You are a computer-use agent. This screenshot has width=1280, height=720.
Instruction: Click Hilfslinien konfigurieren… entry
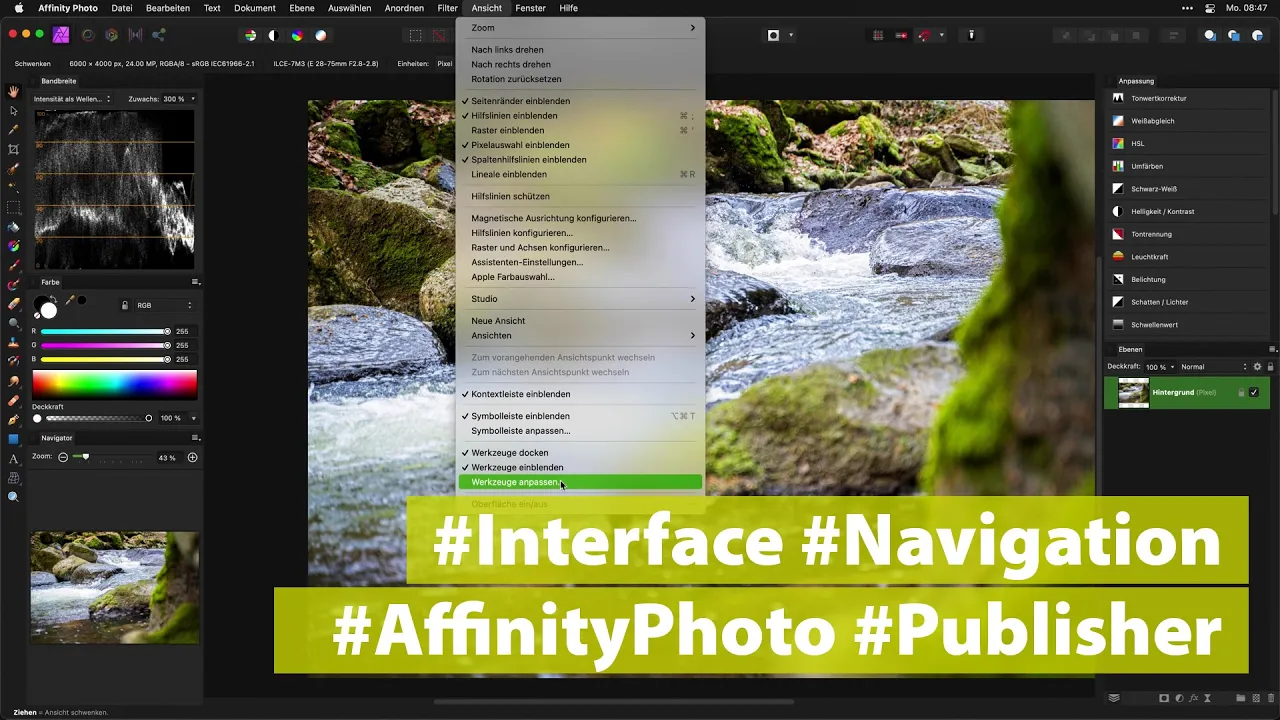click(x=580, y=233)
